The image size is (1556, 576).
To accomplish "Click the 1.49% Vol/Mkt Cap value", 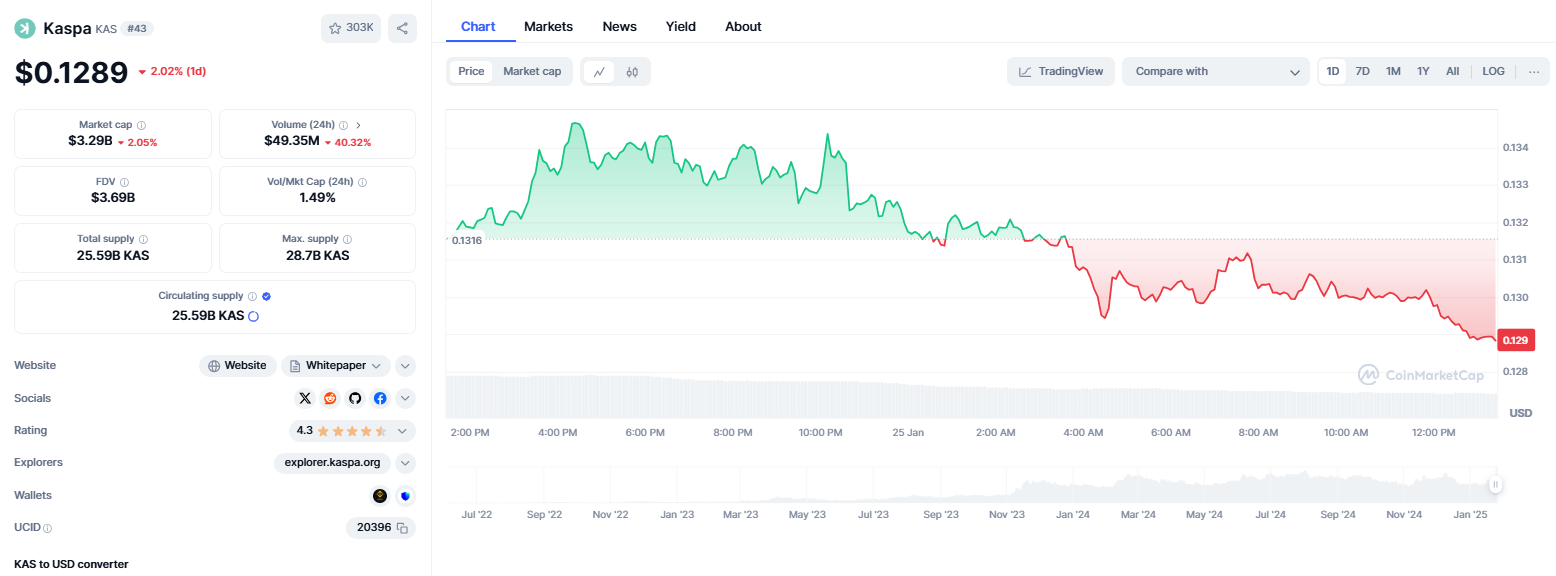I will (317, 198).
